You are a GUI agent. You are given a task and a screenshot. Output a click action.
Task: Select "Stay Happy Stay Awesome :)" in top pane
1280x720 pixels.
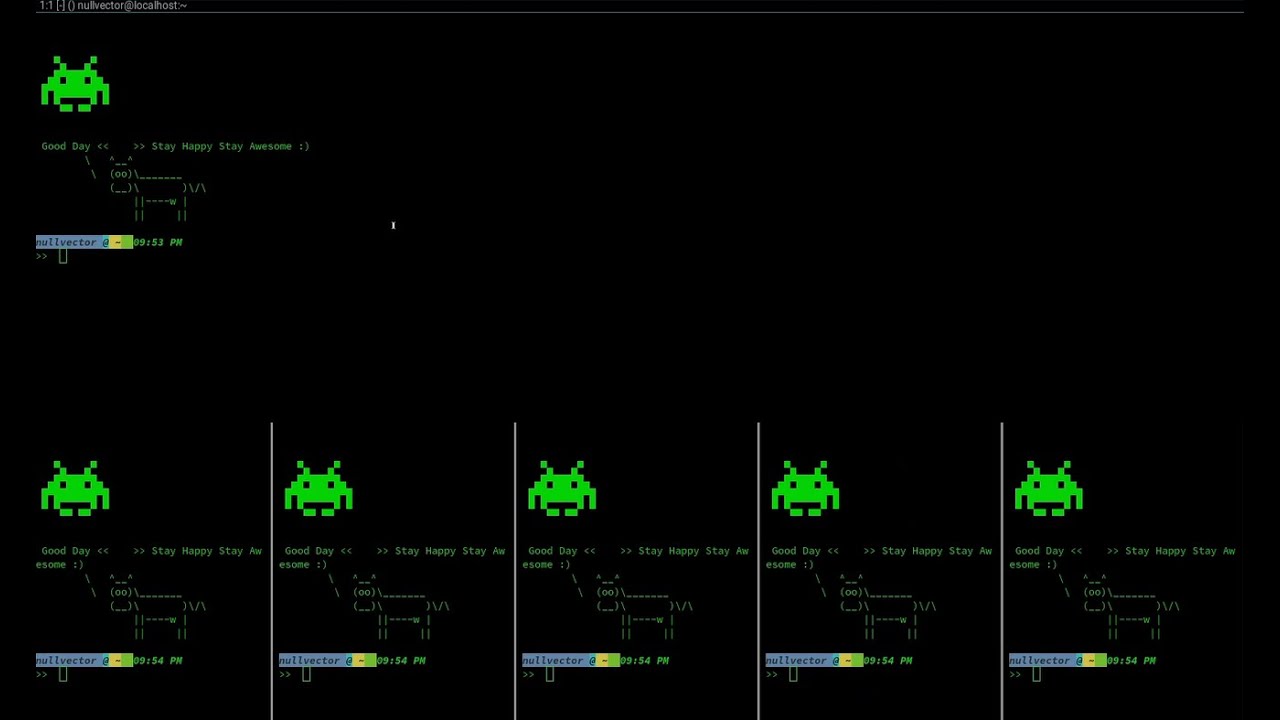tap(230, 146)
